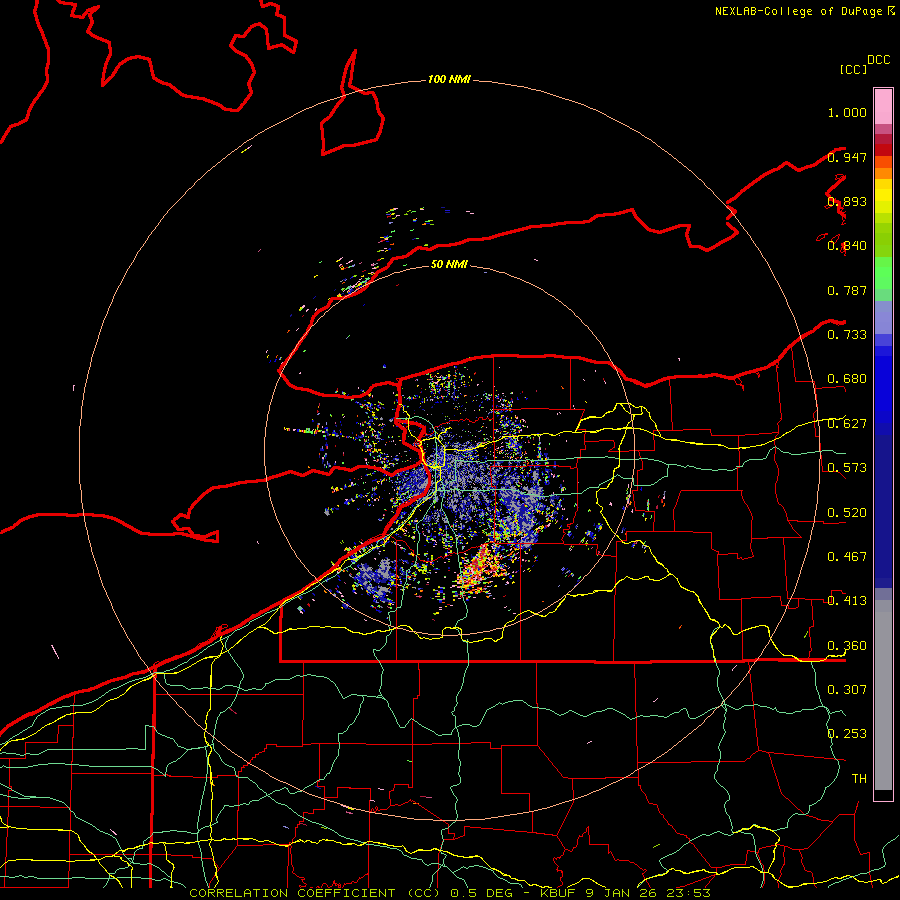Click the 0.253 scale value

pos(847,734)
